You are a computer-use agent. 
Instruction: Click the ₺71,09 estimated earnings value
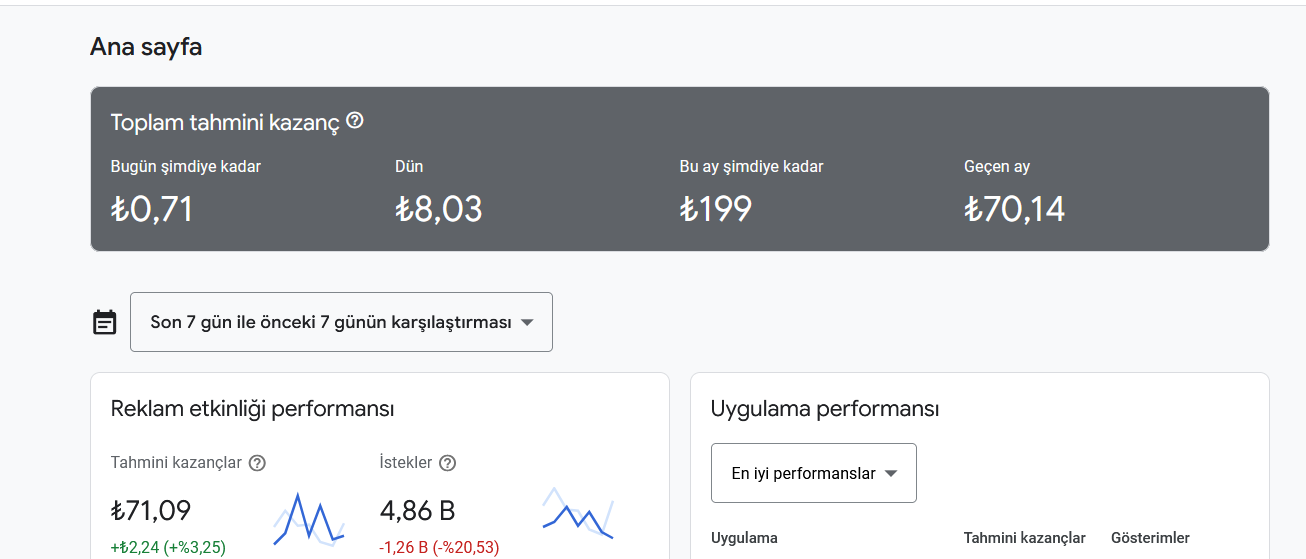tap(151, 511)
